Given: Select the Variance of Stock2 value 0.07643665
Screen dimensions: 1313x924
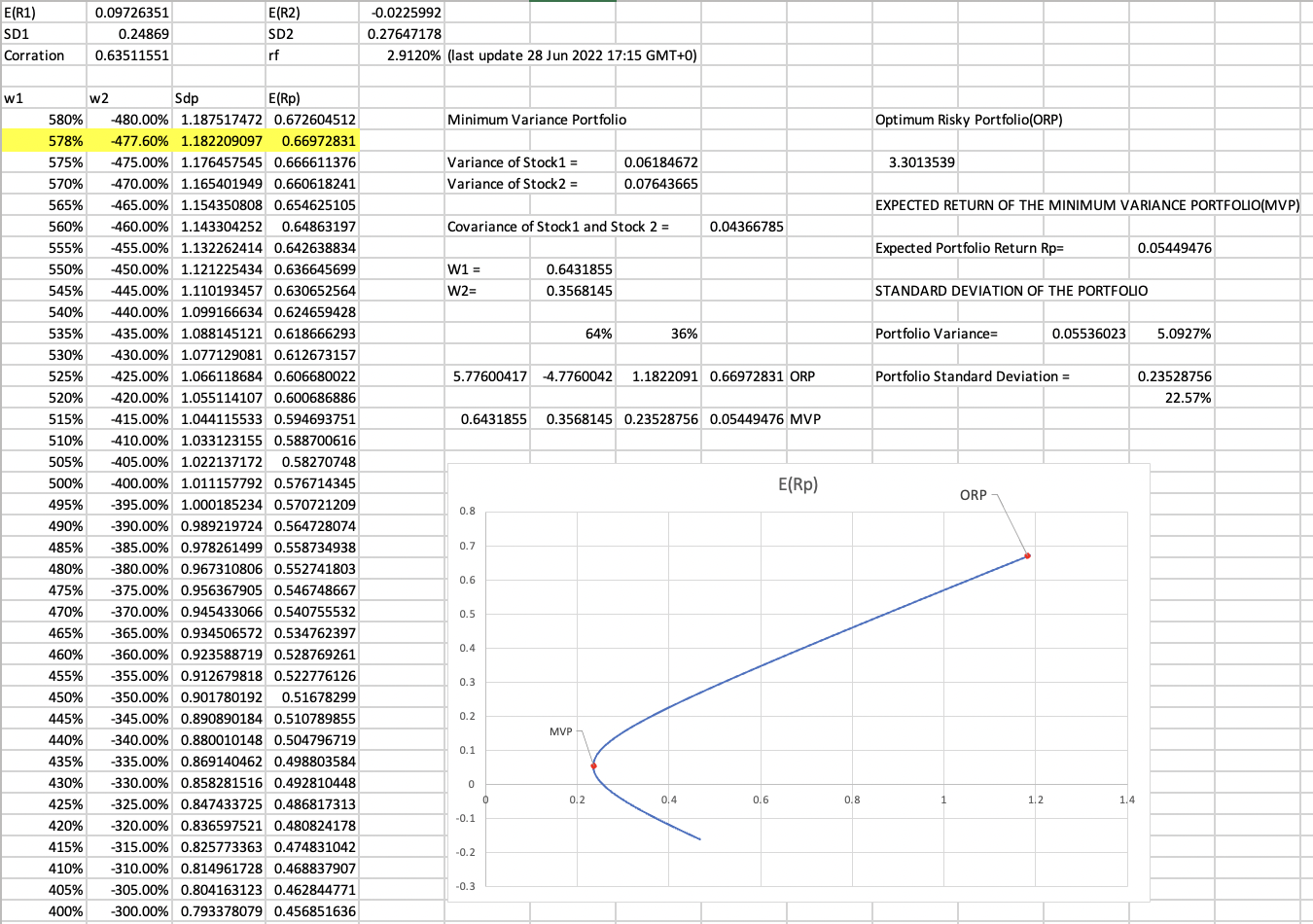Looking at the screenshot, I should (658, 184).
